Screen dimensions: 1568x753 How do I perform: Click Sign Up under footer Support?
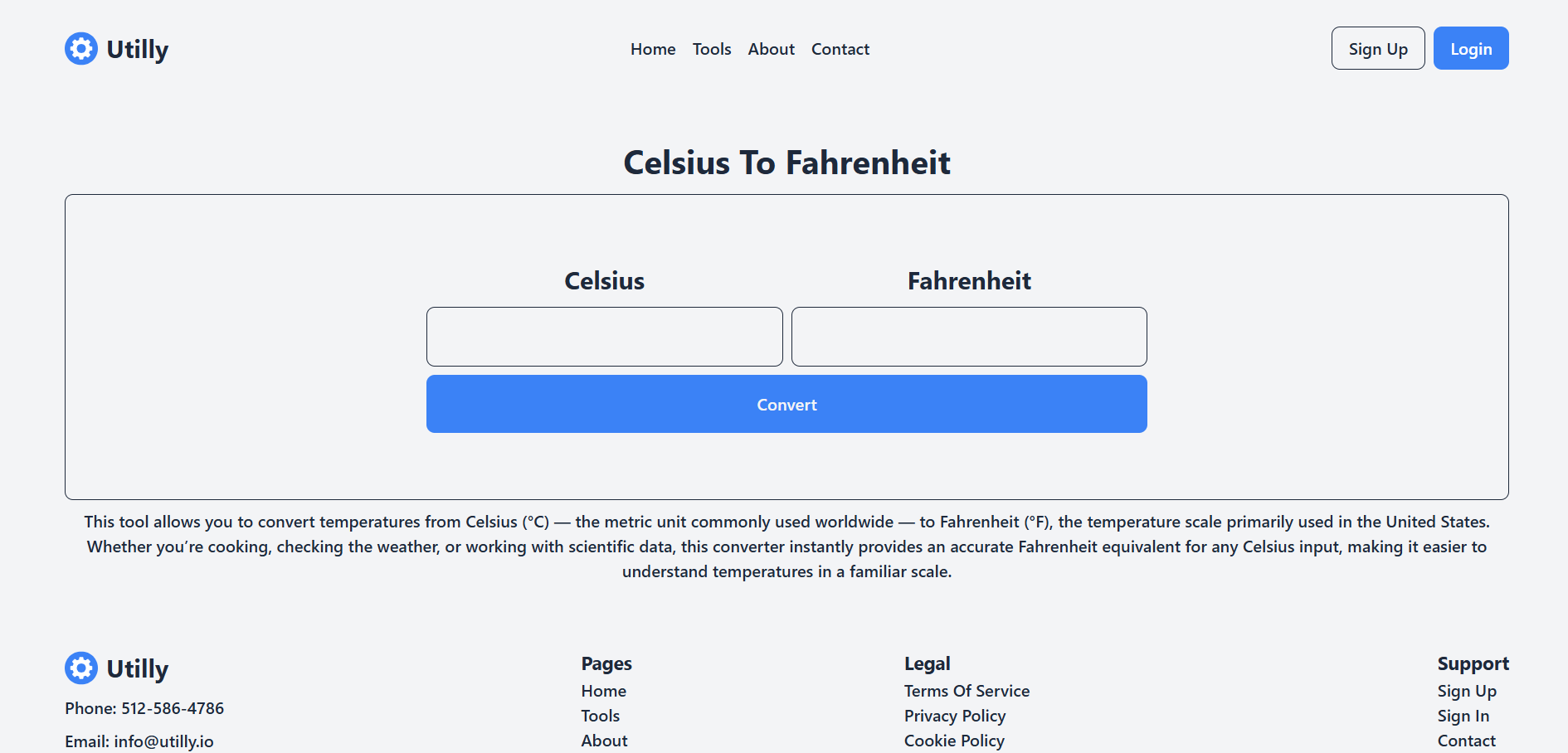tap(1467, 691)
